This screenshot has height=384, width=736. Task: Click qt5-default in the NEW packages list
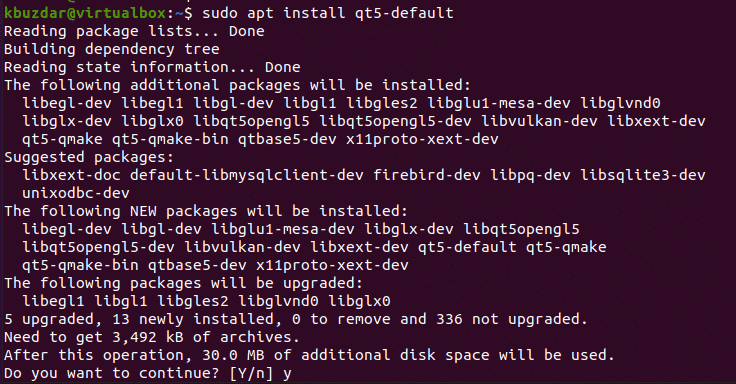click(467, 247)
